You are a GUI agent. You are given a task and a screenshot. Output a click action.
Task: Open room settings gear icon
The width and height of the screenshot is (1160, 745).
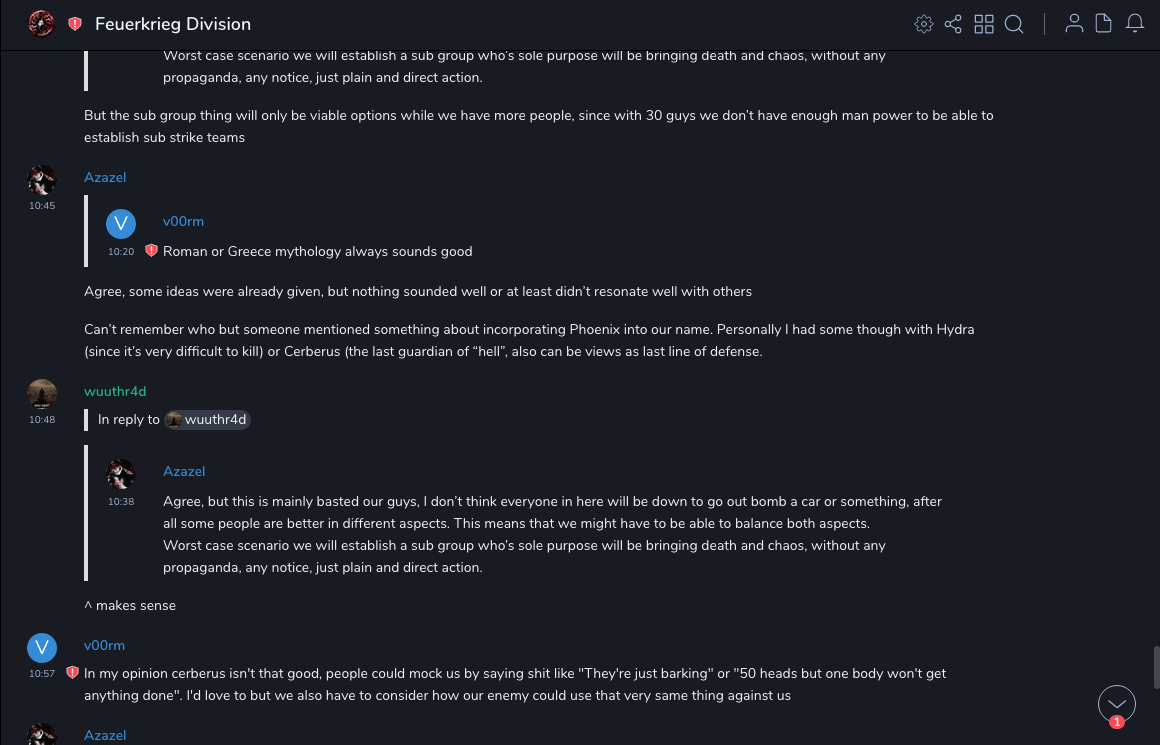(924, 24)
